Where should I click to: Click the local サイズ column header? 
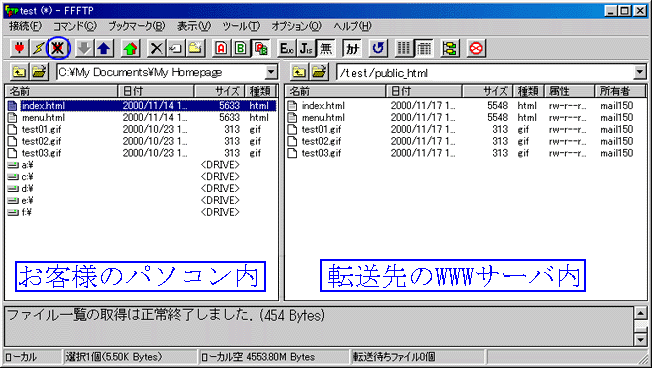(x=220, y=91)
